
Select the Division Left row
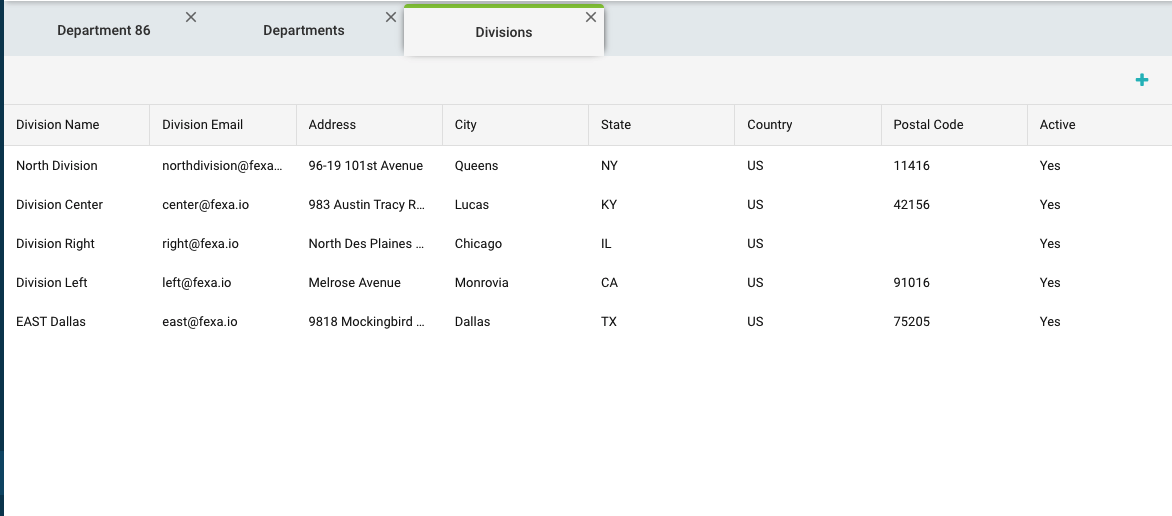52,283
